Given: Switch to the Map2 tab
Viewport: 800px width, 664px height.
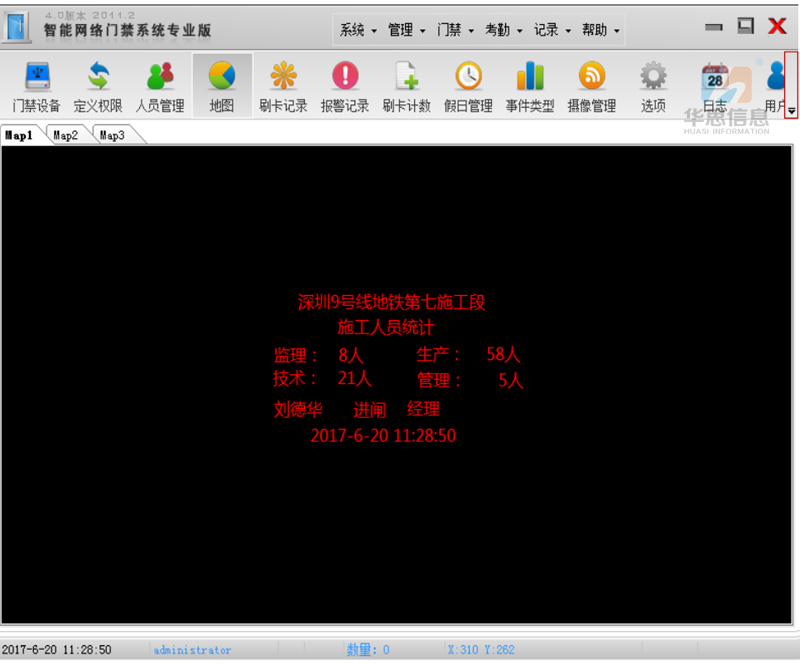Looking at the screenshot, I should [x=66, y=135].
